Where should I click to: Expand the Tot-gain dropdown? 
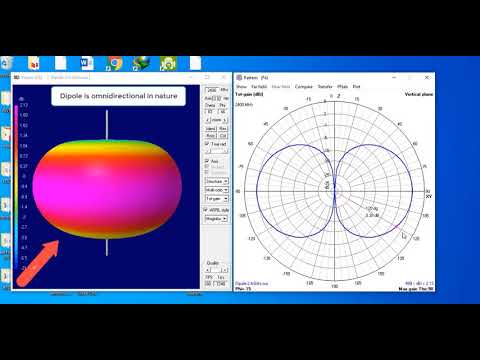tap(217, 199)
